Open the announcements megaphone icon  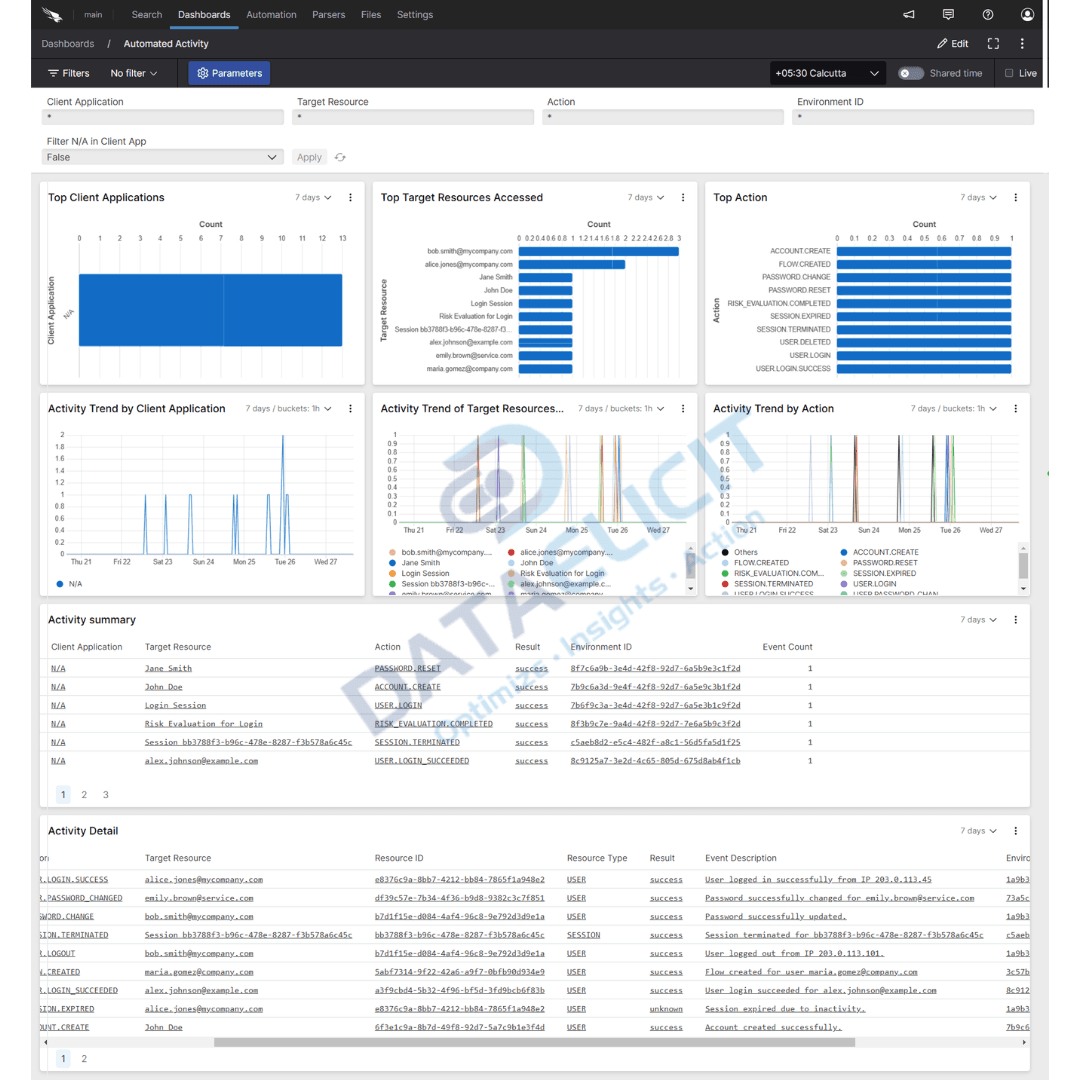point(908,14)
